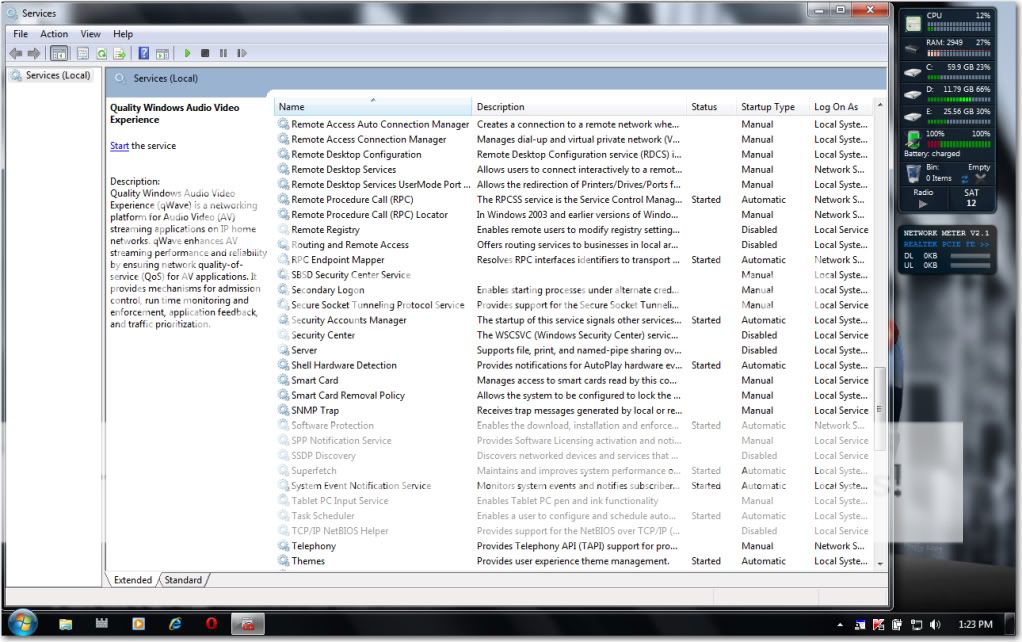Open Help using the blue question-mark icon

pos(144,53)
